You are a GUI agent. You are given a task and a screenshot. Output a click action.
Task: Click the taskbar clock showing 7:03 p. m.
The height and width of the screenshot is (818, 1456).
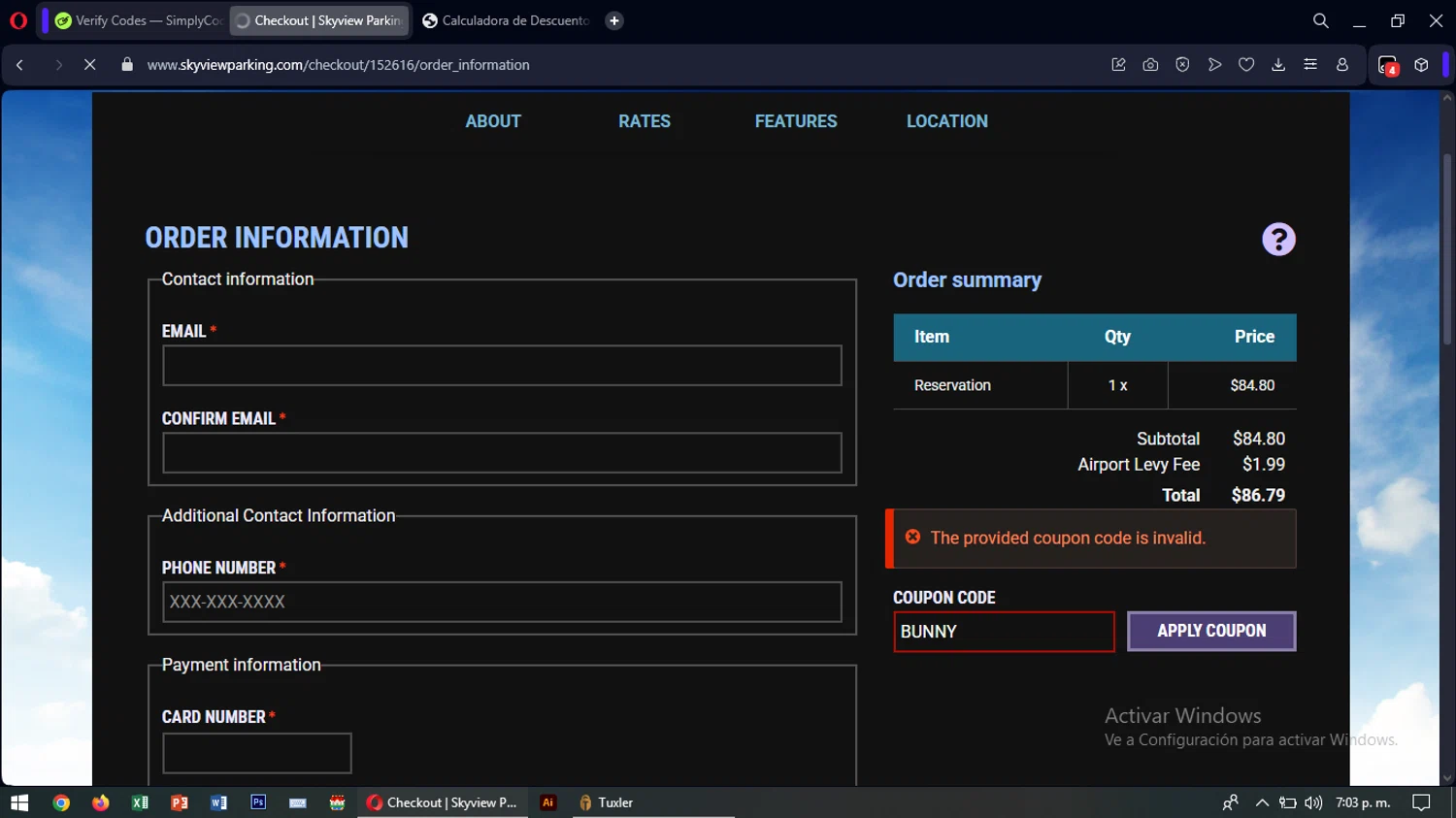(1363, 802)
